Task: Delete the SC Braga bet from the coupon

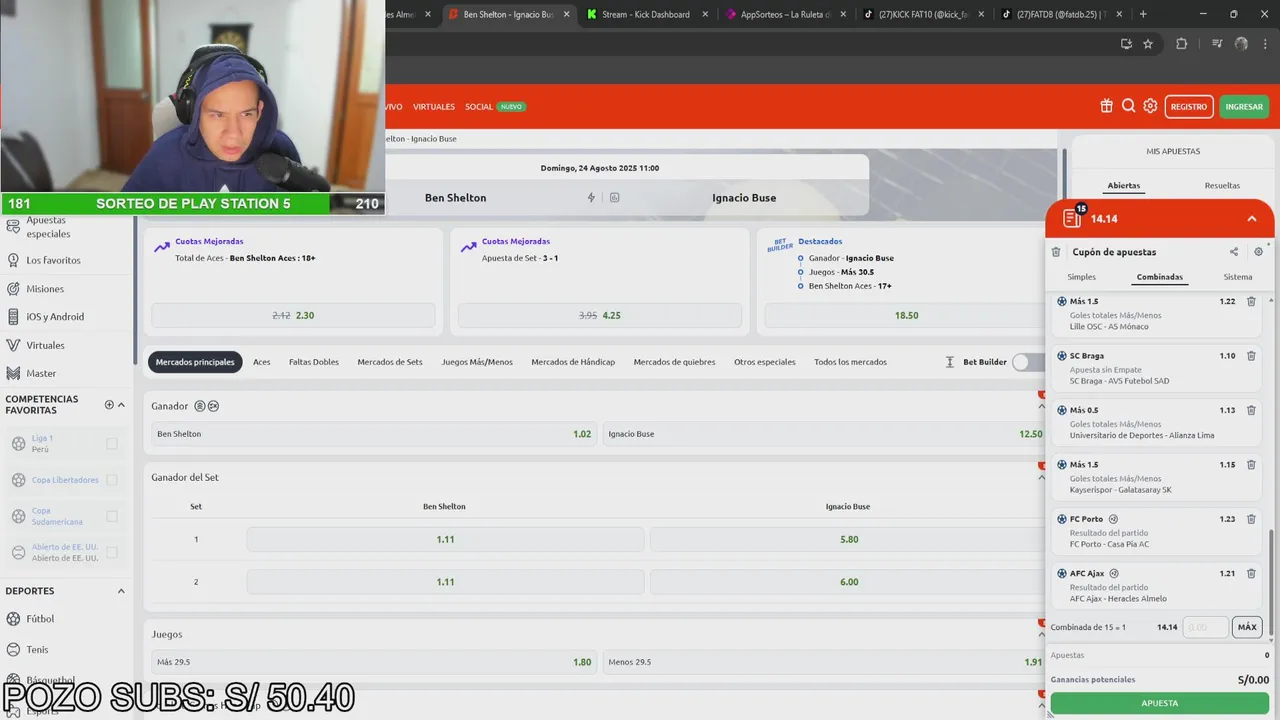Action: (x=1251, y=356)
